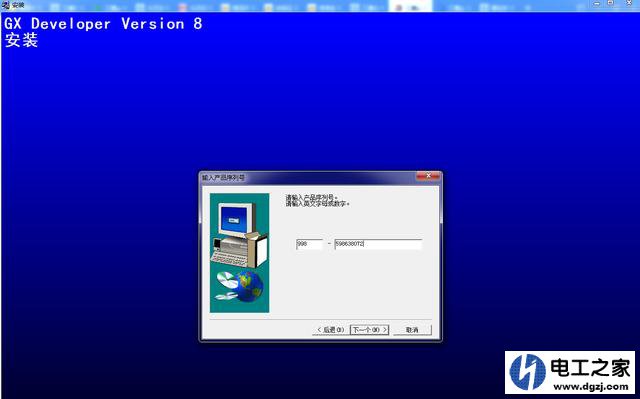
Task: Click the 请输入产品序列号 instruction text
Action: pyautogui.click(x=312, y=197)
